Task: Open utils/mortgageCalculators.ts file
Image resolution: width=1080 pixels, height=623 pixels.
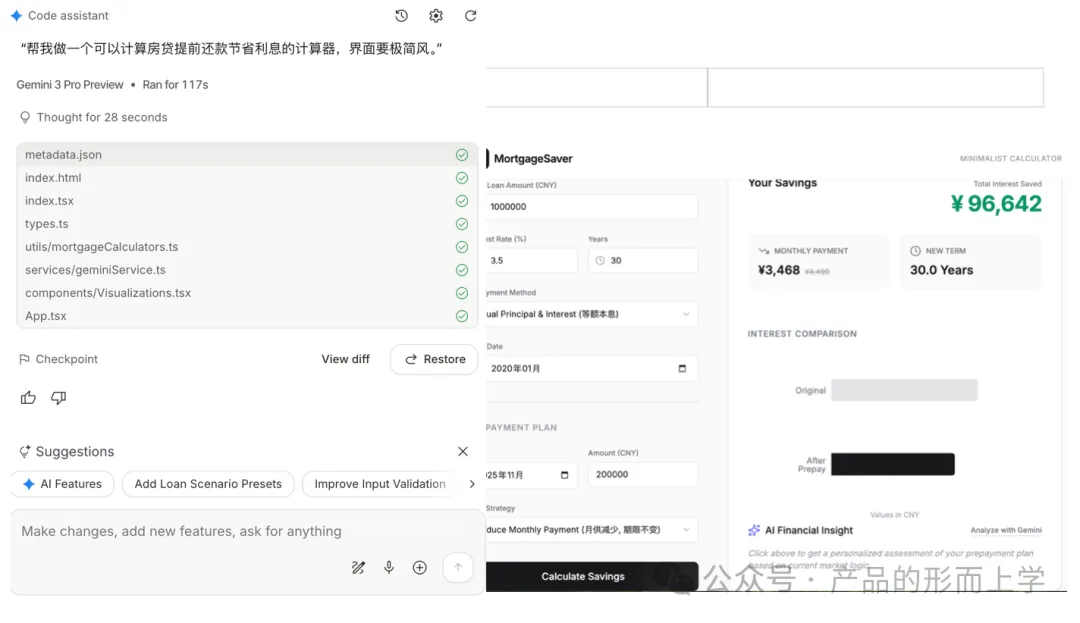Action: coord(101,247)
